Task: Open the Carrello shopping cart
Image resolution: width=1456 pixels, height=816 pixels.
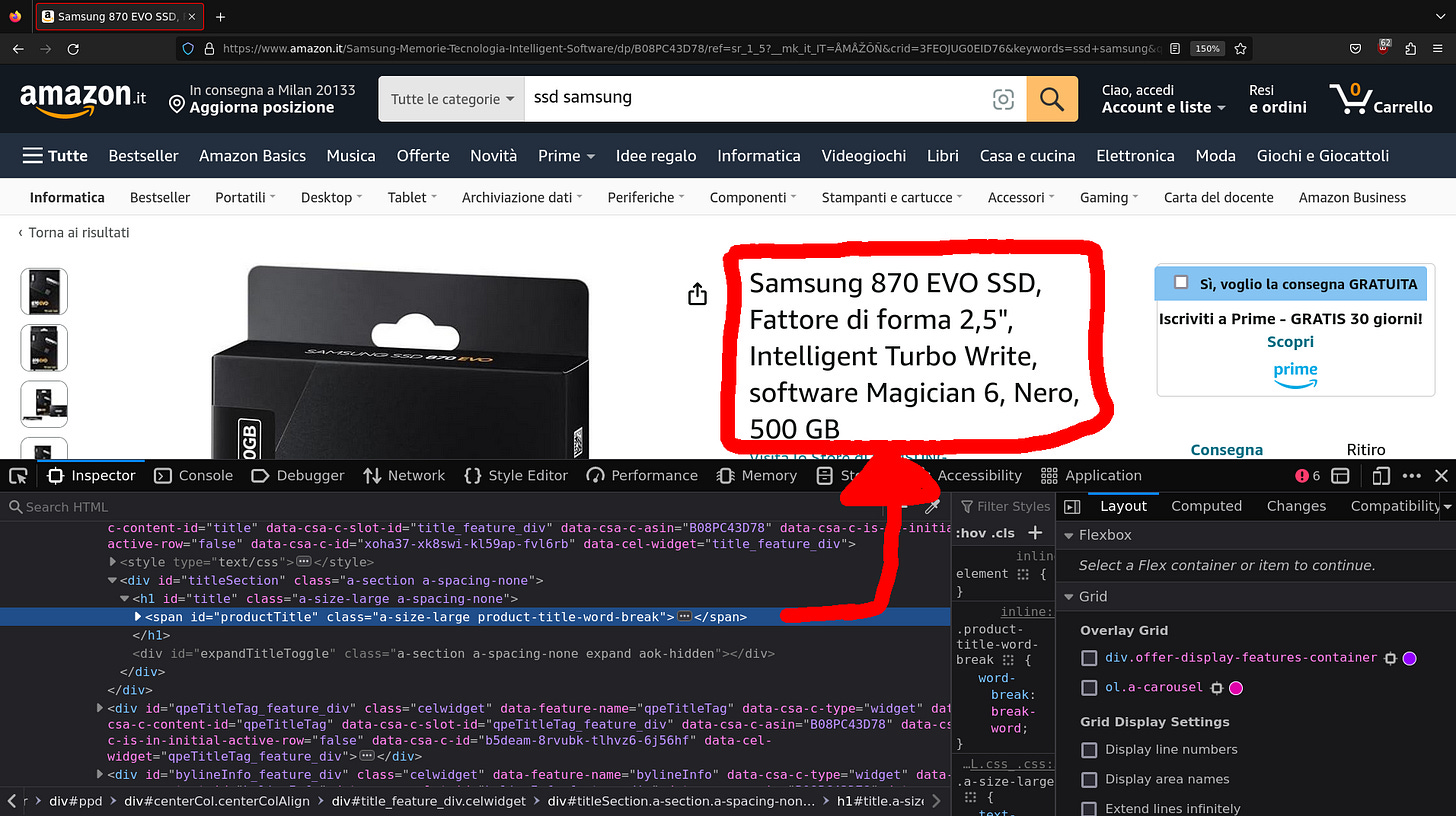Action: [1381, 98]
